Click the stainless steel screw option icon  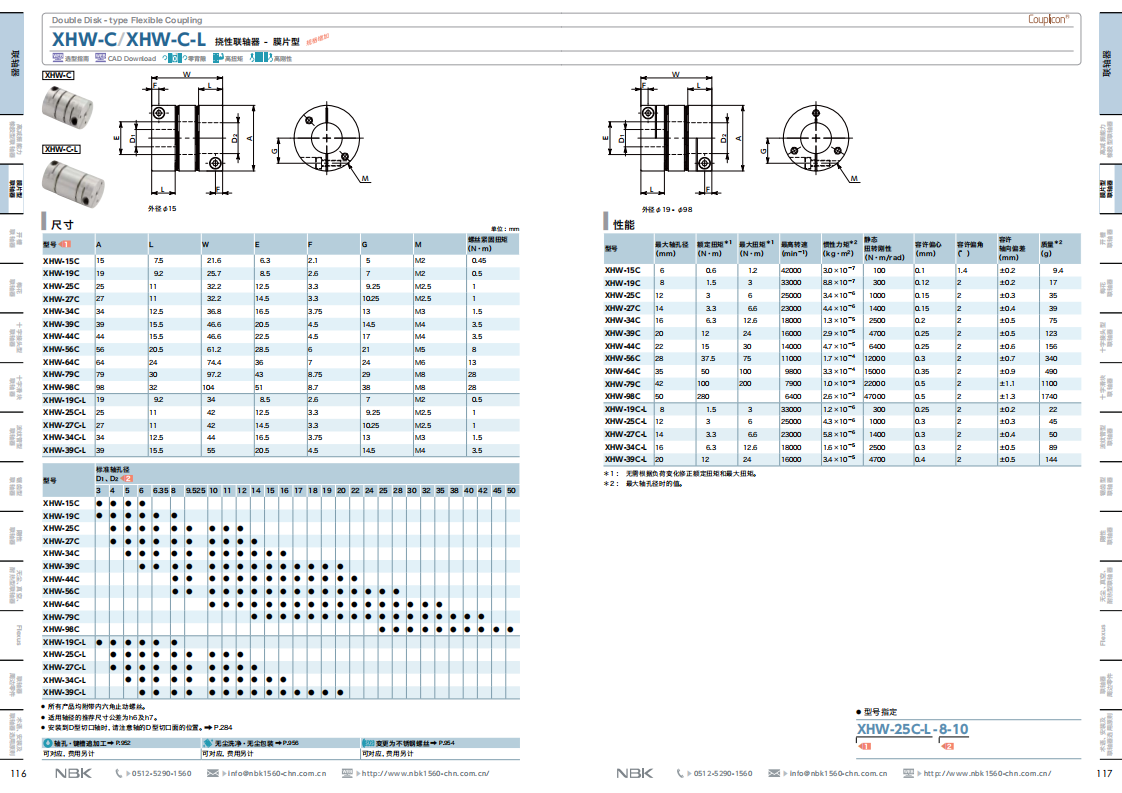[x=368, y=743]
